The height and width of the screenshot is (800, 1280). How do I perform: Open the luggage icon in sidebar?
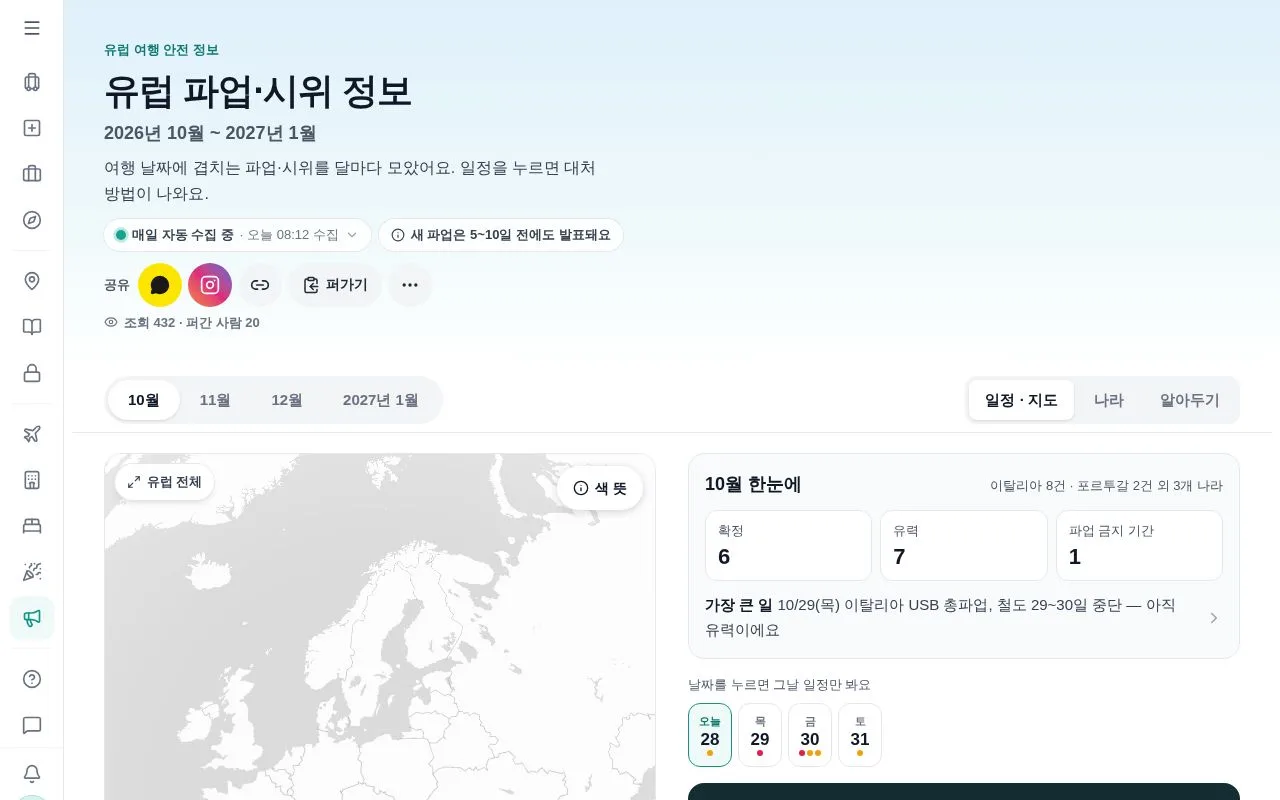pyautogui.click(x=32, y=82)
